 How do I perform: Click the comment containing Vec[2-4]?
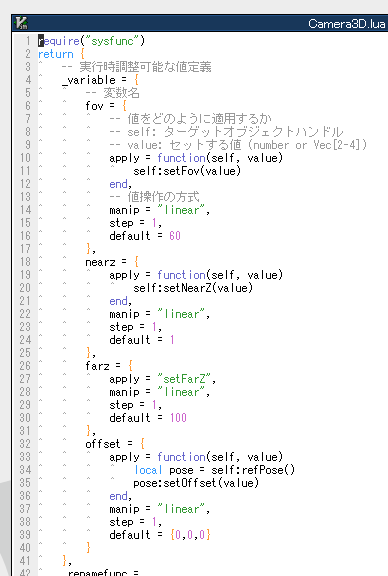coord(238,145)
